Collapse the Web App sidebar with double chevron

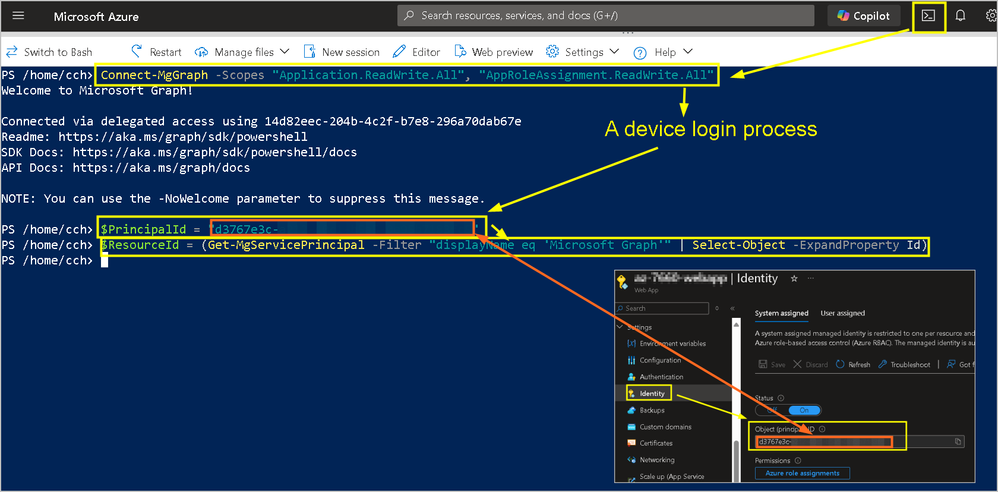(x=733, y=309)
